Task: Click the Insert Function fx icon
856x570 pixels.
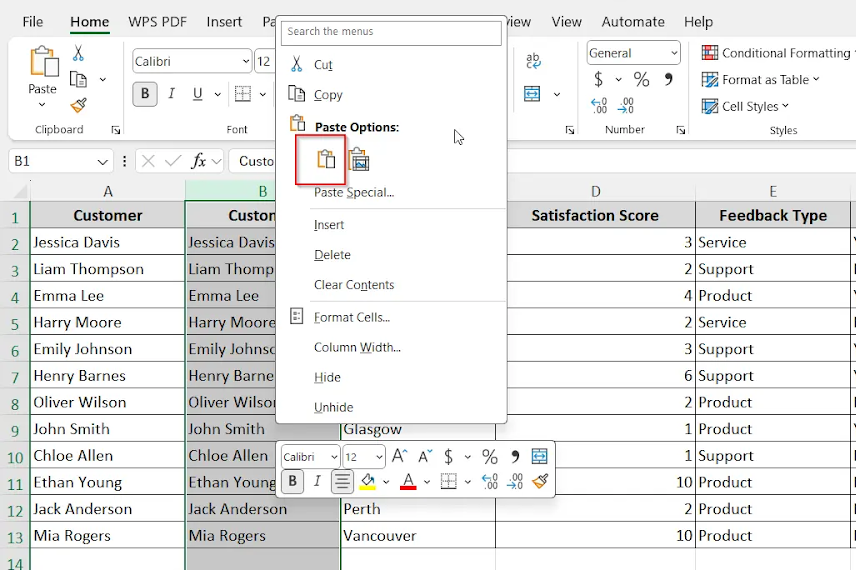Action: click(199, 161)
